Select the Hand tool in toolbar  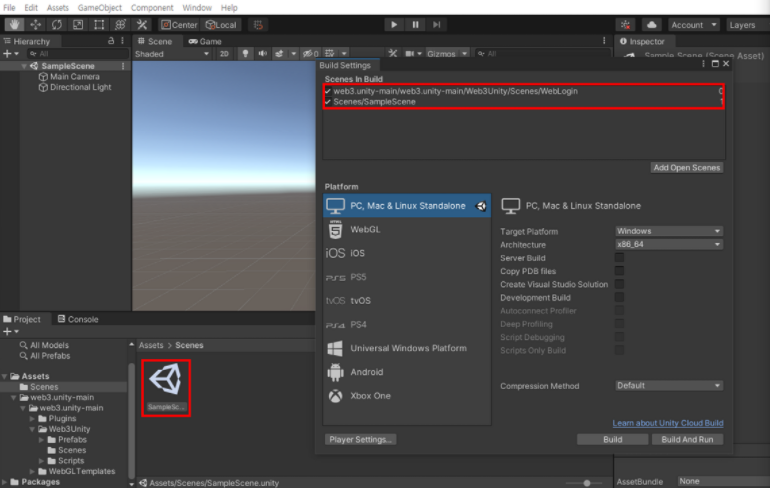pos(14,25)
